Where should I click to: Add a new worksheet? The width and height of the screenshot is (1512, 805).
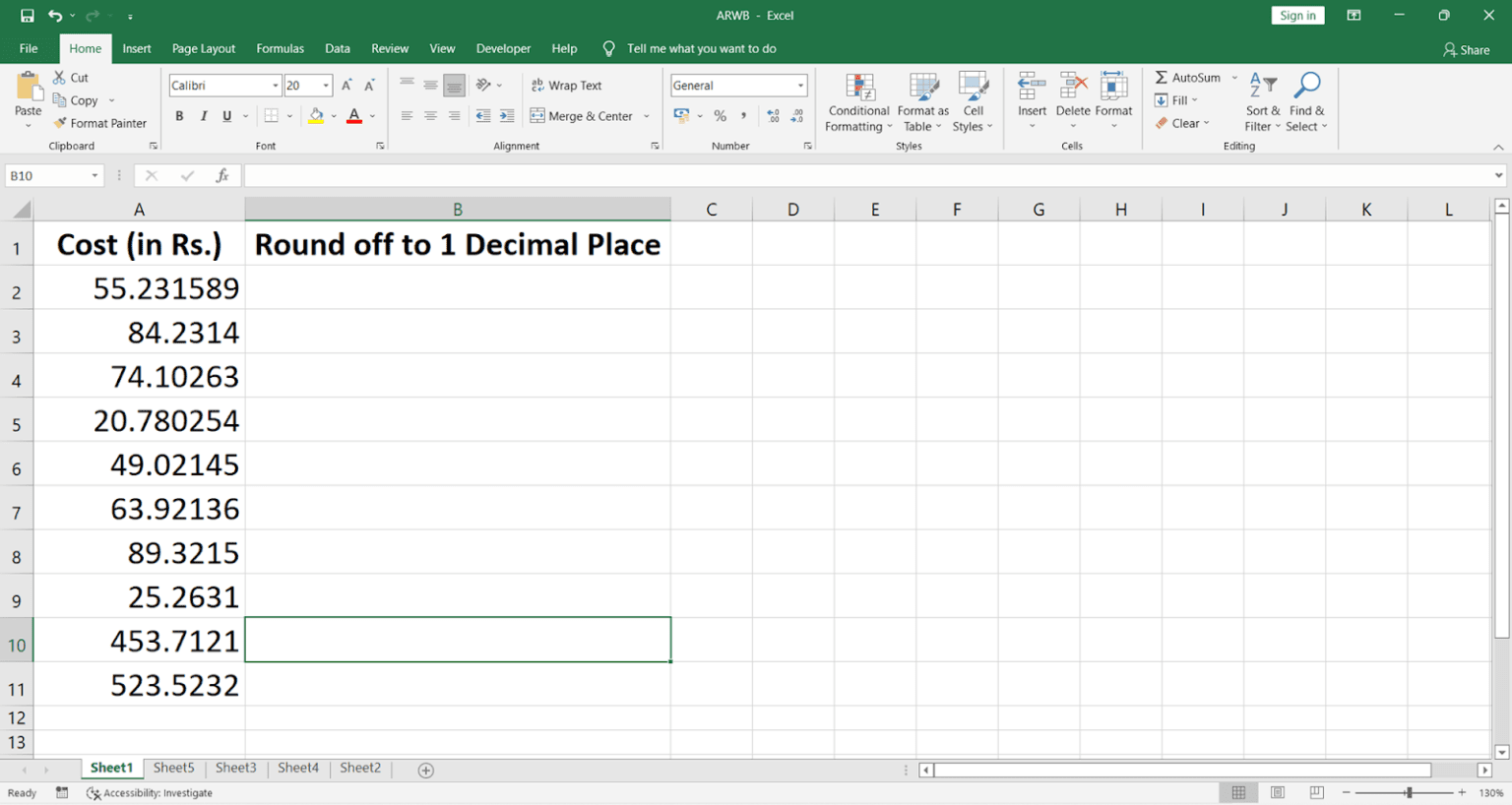(x=423, y=769)
